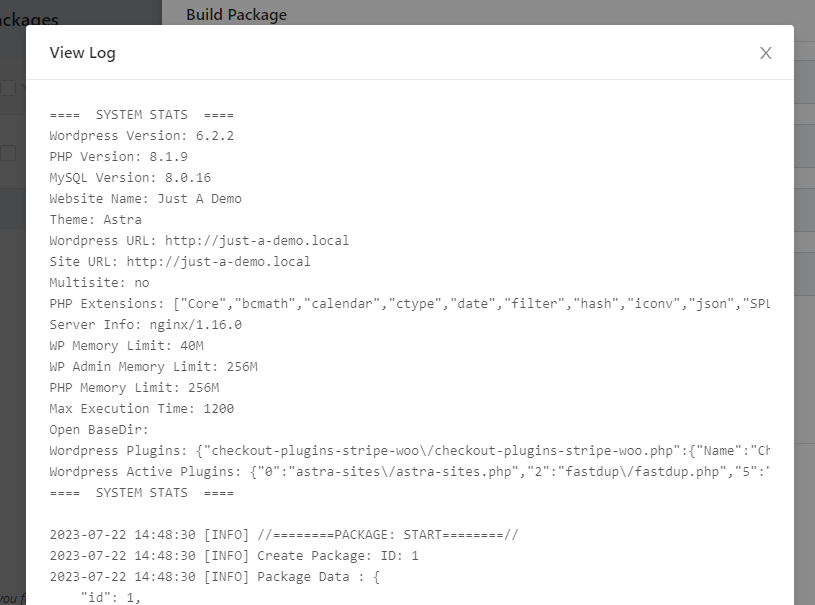
Task: Click the View Log dialog title
Action: point(83,53)
